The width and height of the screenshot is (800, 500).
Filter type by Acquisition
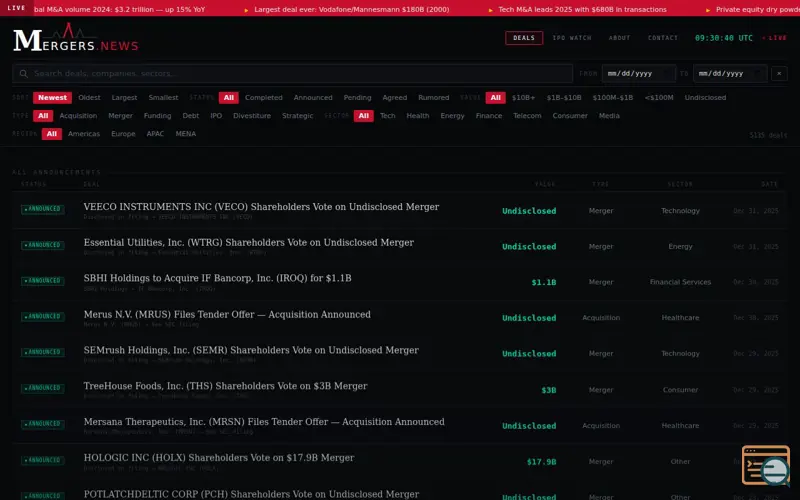pyautogui.click(x=78, y=116)
